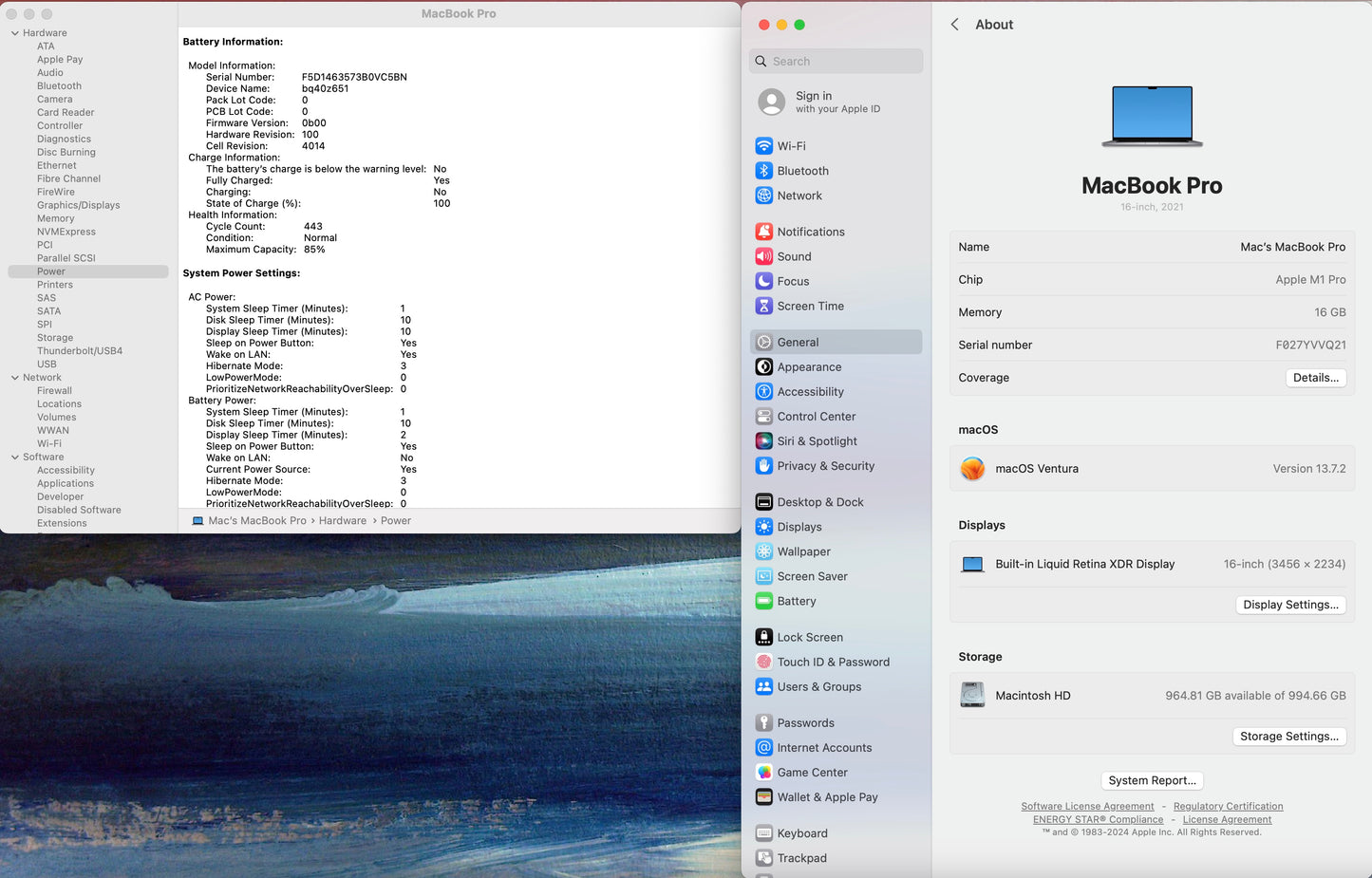Collapse the Network section in System Information
This screenshot has height=878, width=1372.
[x=15, y=378]
